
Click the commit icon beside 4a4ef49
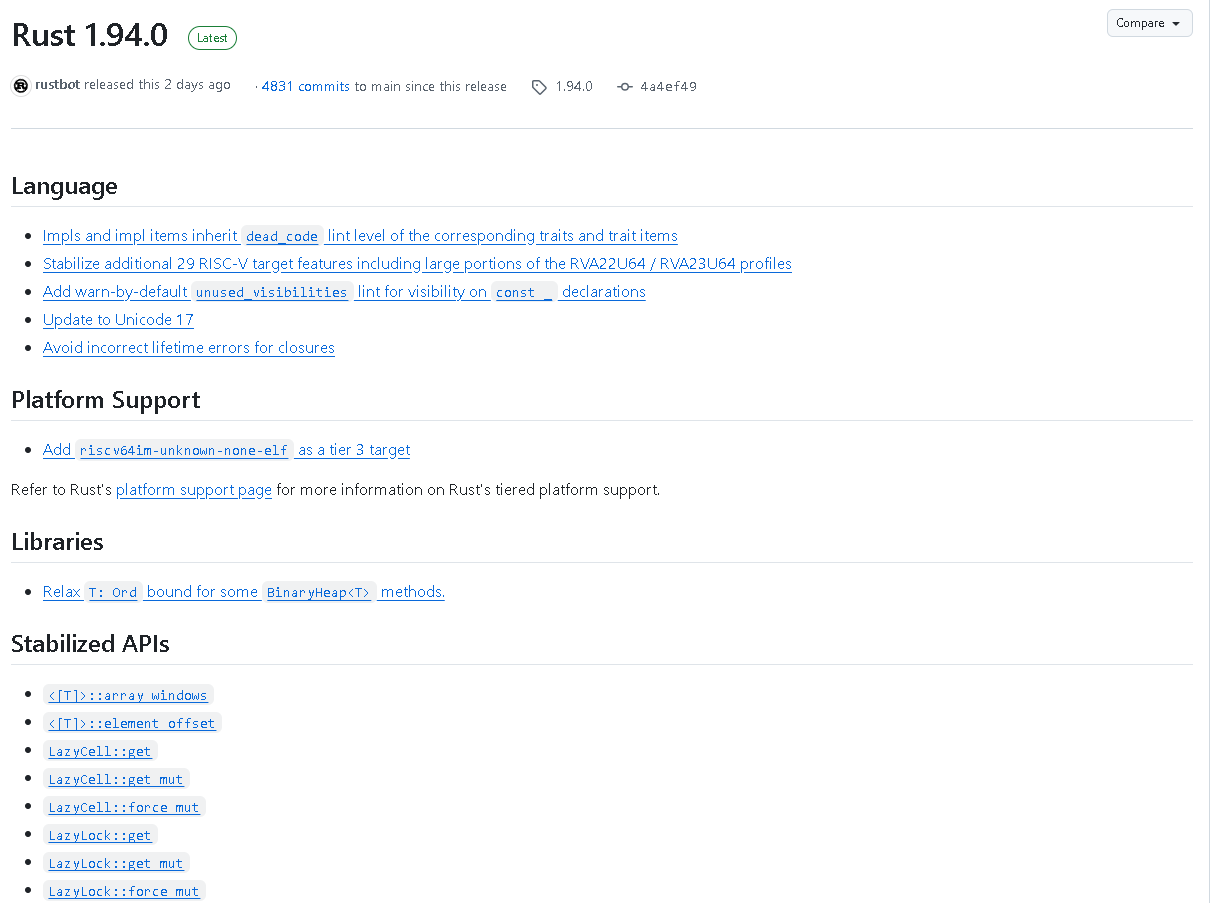coord(625,87)
